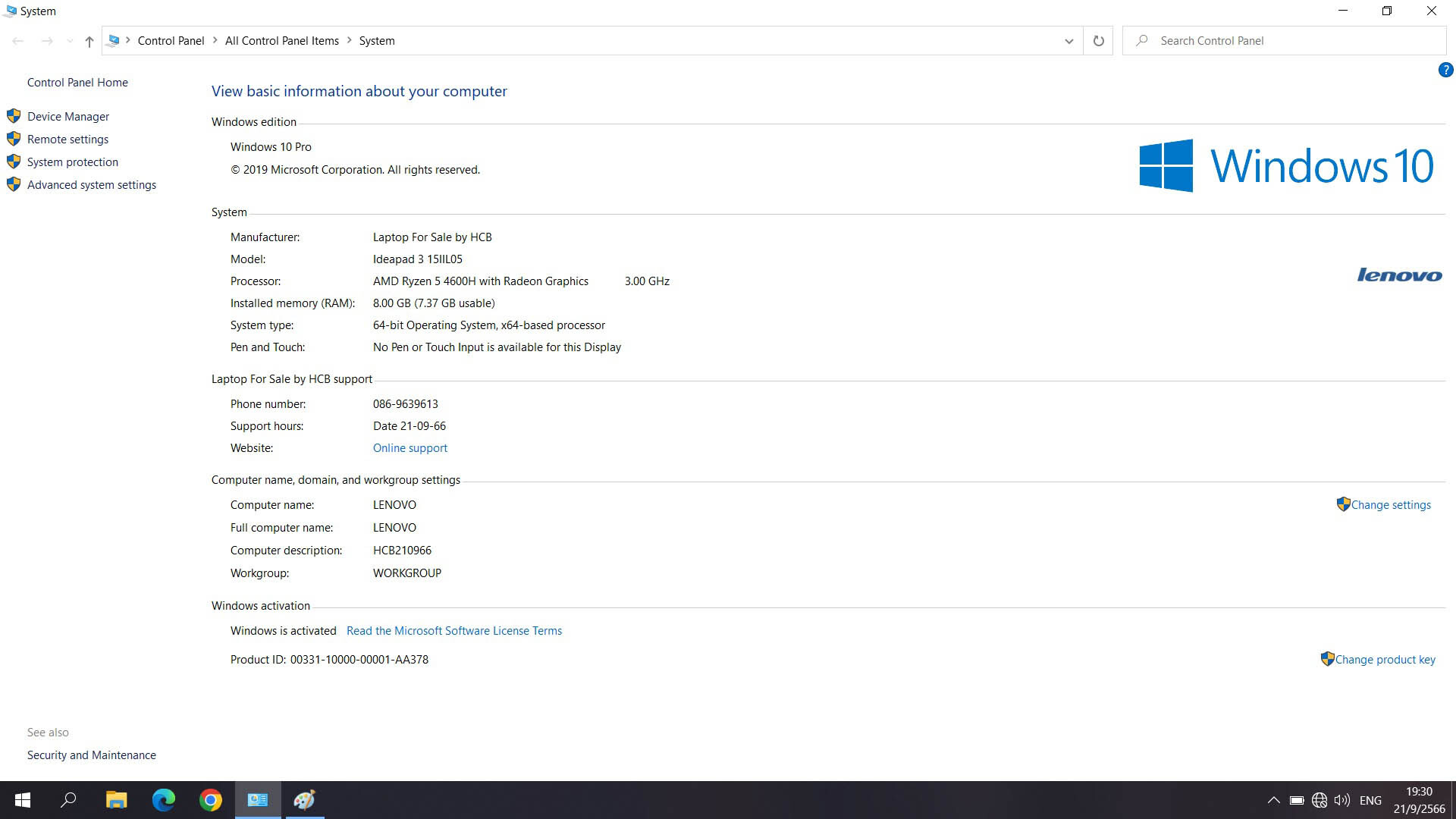The width and height of the screenshot is (1456, 819).
Task: Select All Control Panel Items breadcrumb
Action: coord(282,41)
